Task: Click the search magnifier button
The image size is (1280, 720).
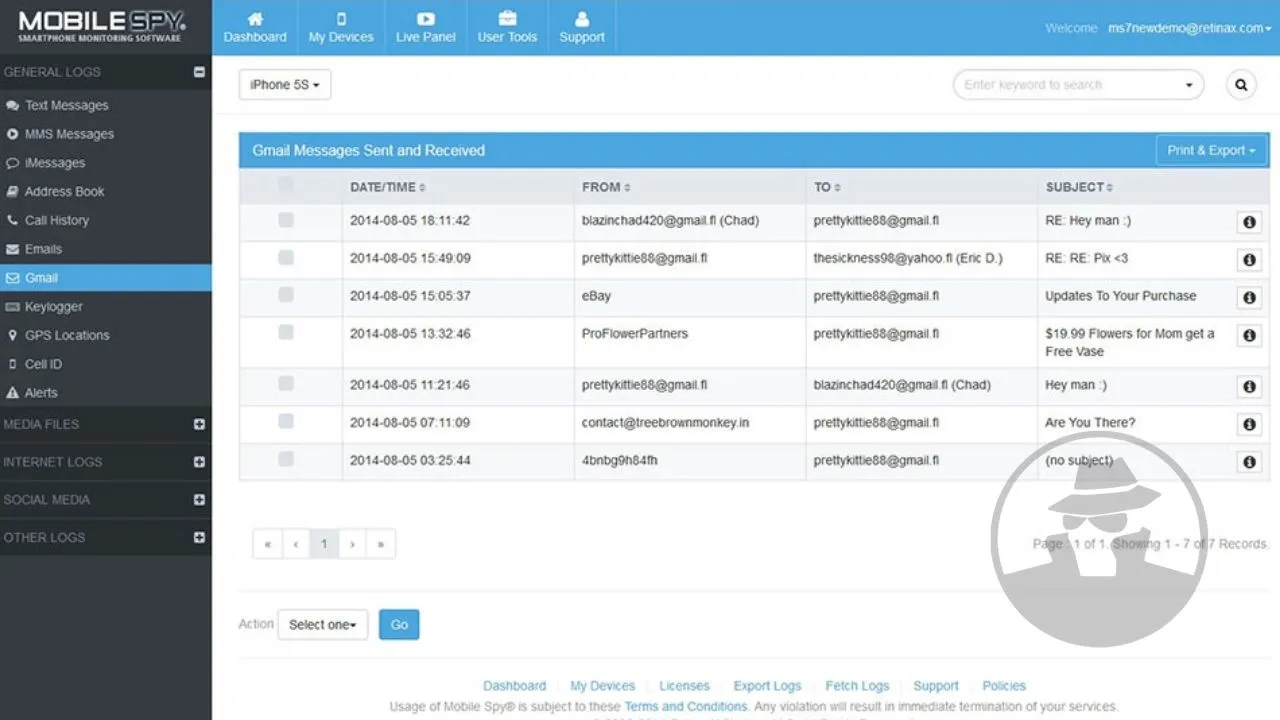Action: pos(1241,85)
